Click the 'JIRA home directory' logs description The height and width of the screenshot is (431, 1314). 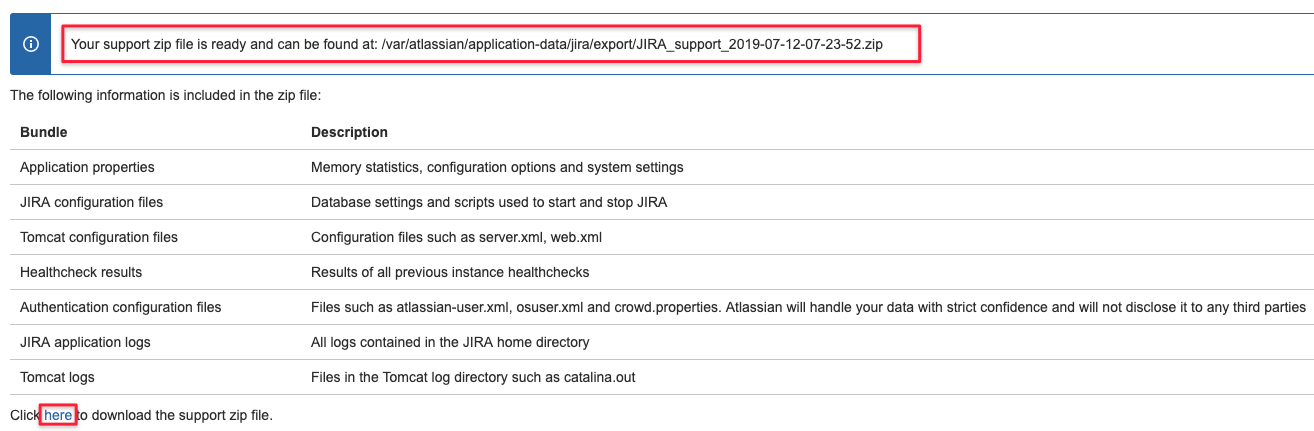point(450,342)
